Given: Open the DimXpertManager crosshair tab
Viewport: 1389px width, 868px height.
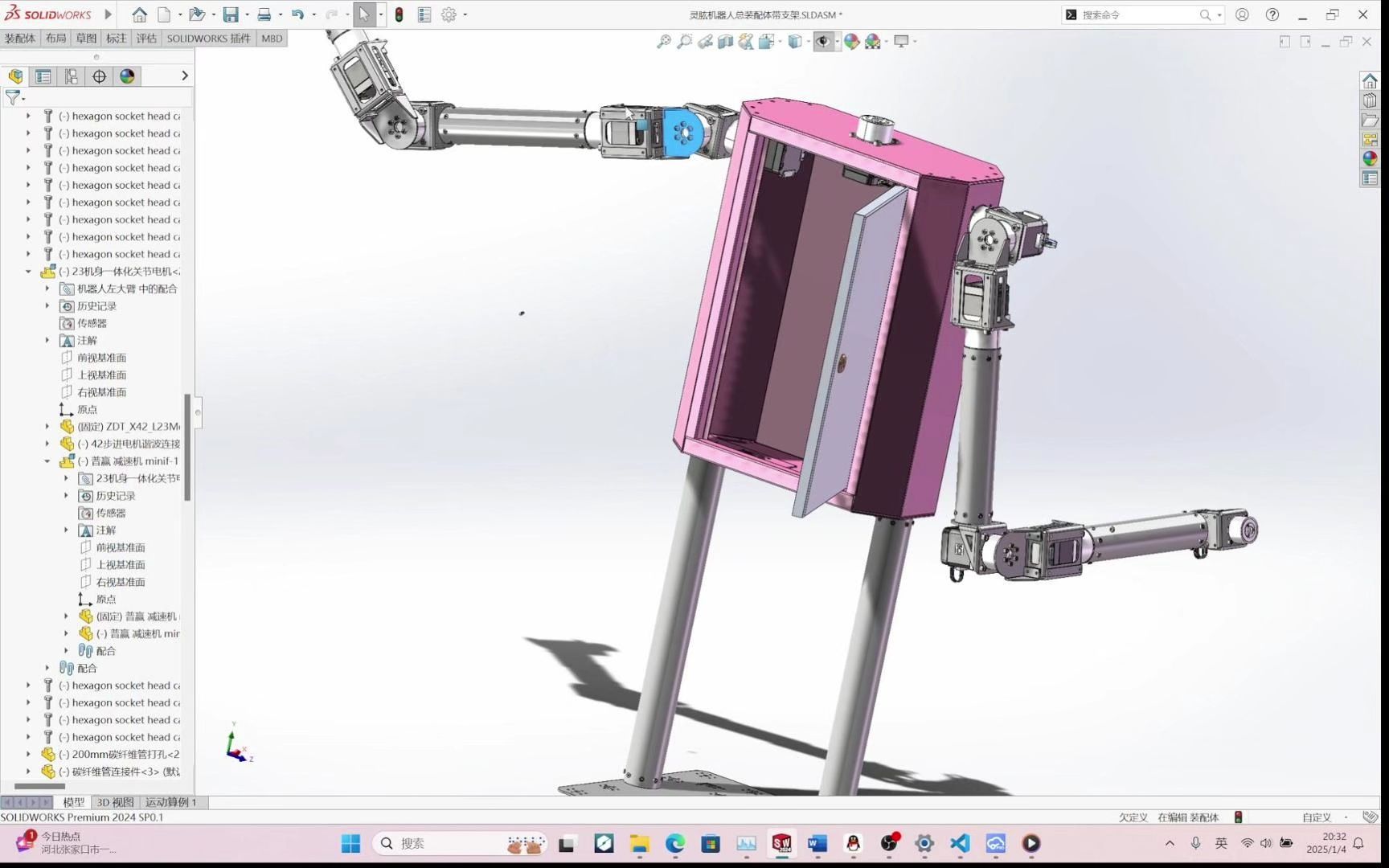Looking at the screenshot, I should pyautogui.click(x=100, y=76).
